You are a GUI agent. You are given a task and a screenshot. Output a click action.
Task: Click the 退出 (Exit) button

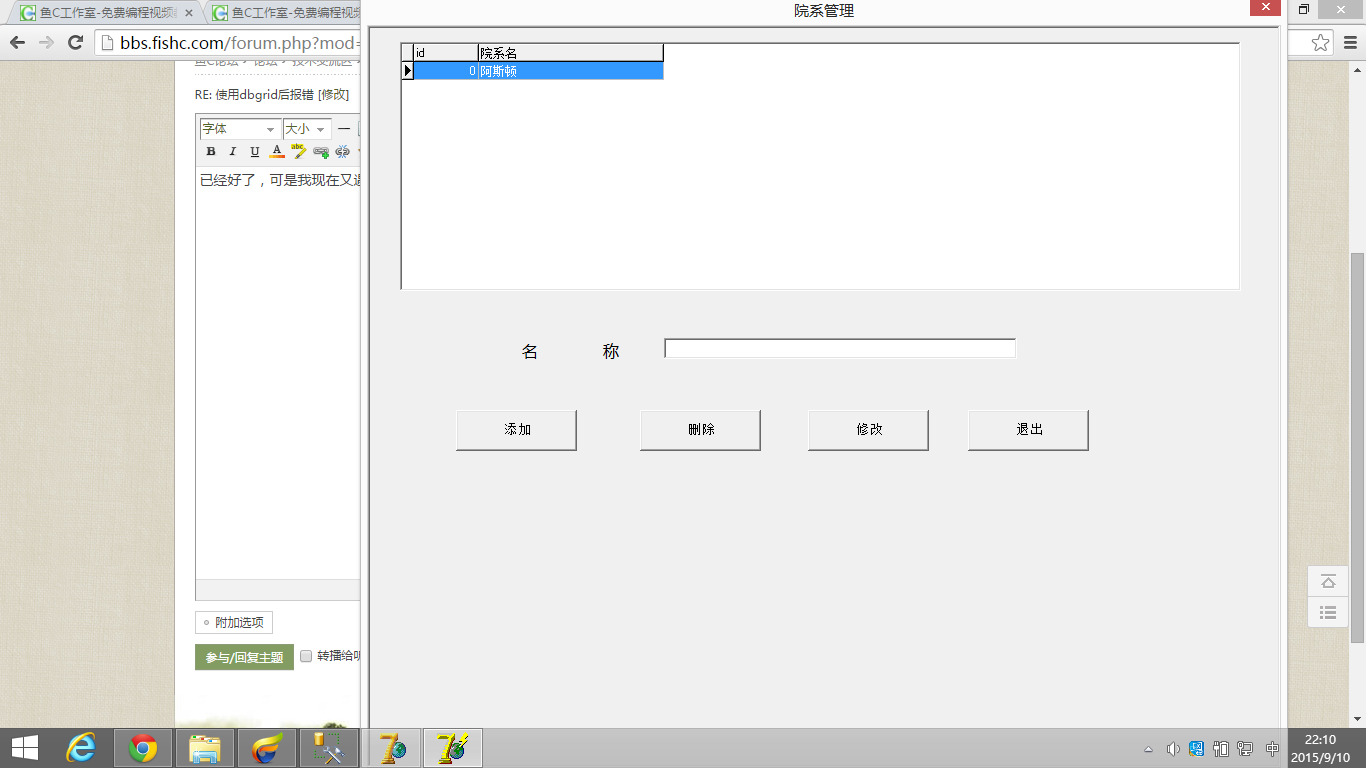coord(1028,430)
